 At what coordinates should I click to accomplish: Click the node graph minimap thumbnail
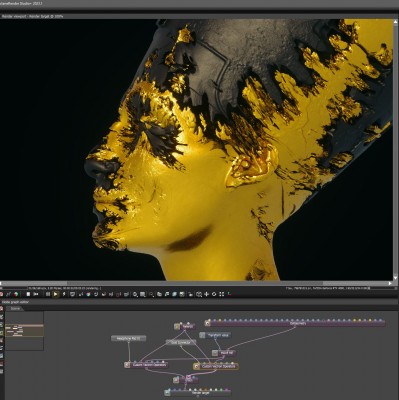[x=24, y=331]
